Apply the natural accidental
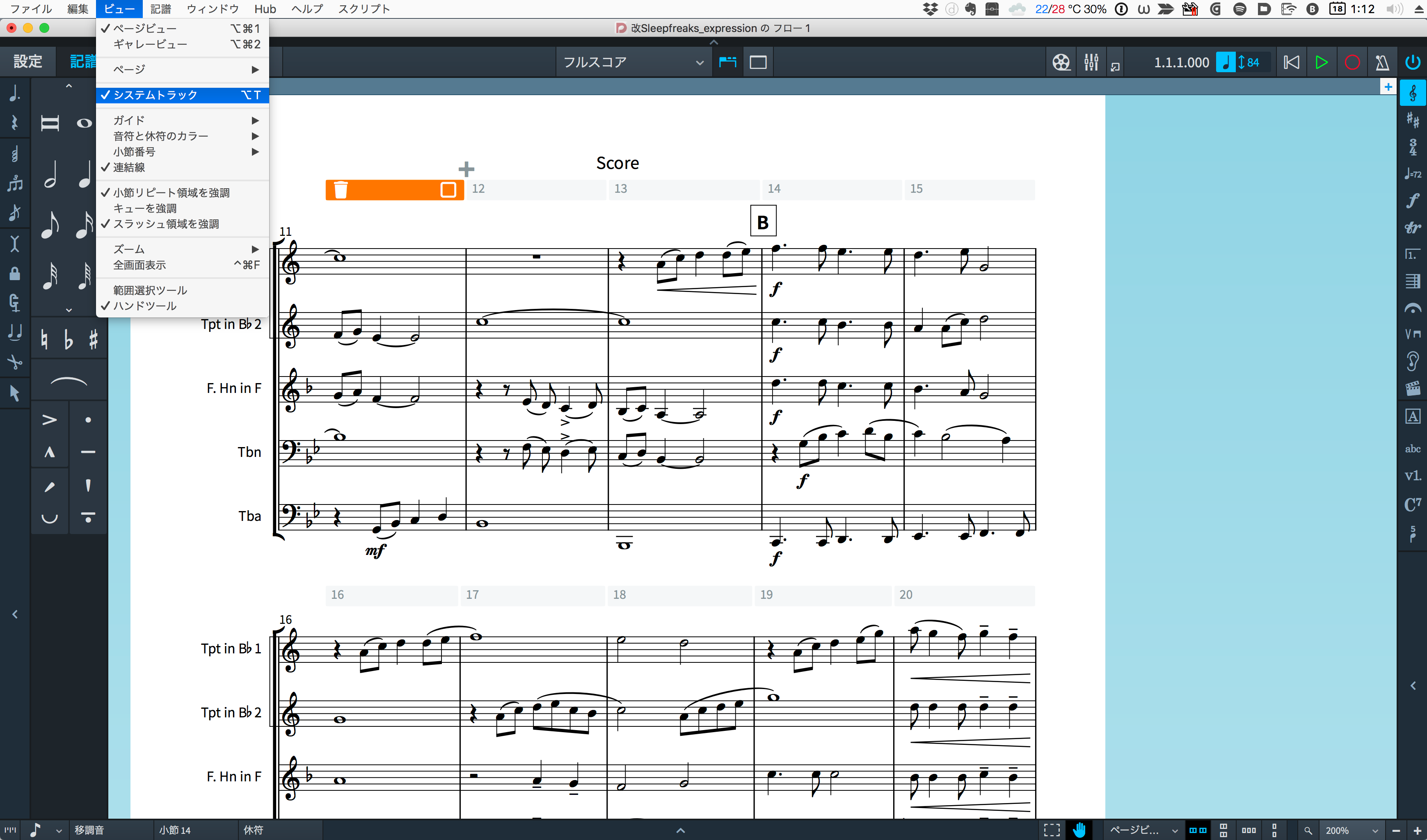This screenshot has width=1427, height=840. pyautogui.click(x=44, y=339)
